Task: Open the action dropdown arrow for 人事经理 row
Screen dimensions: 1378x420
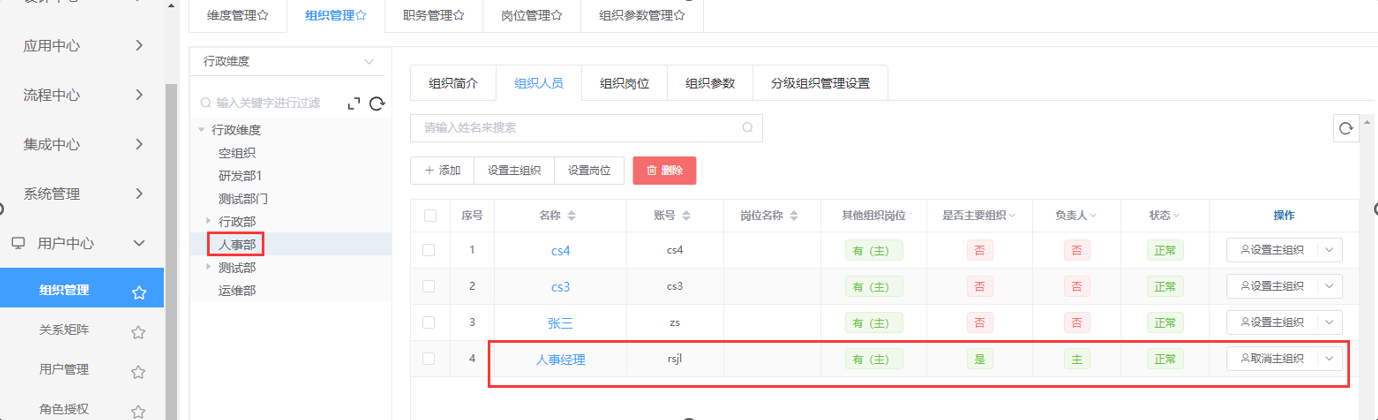Action: coord(1329,358)
